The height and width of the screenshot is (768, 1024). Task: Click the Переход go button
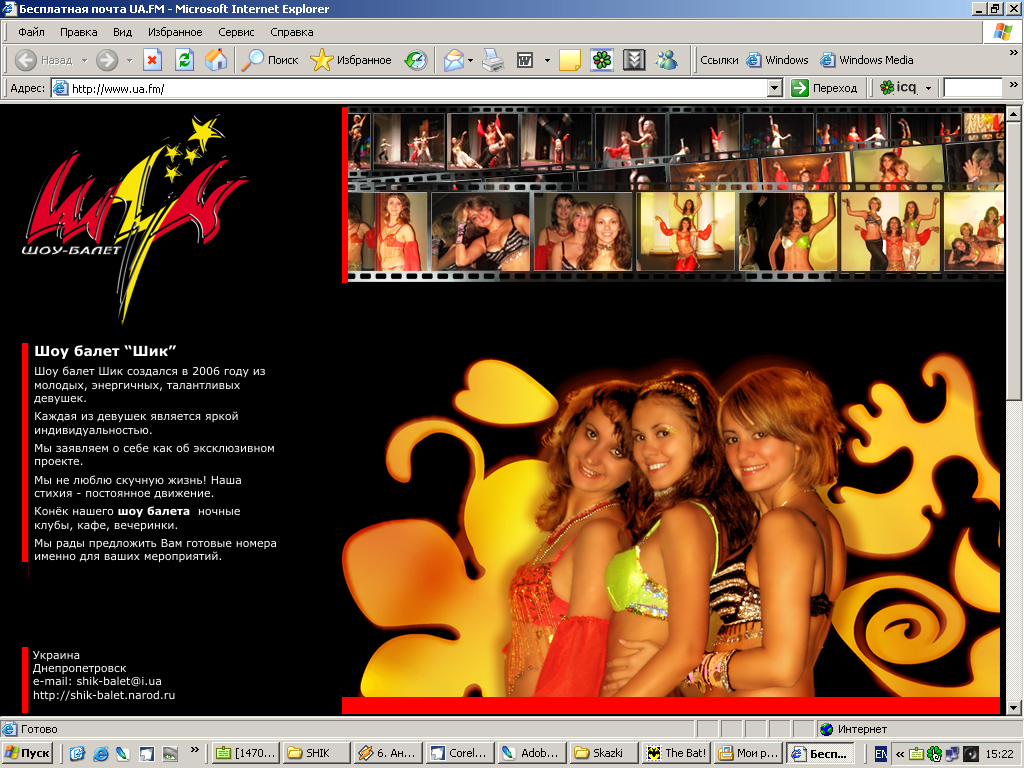tap(825, 88)
